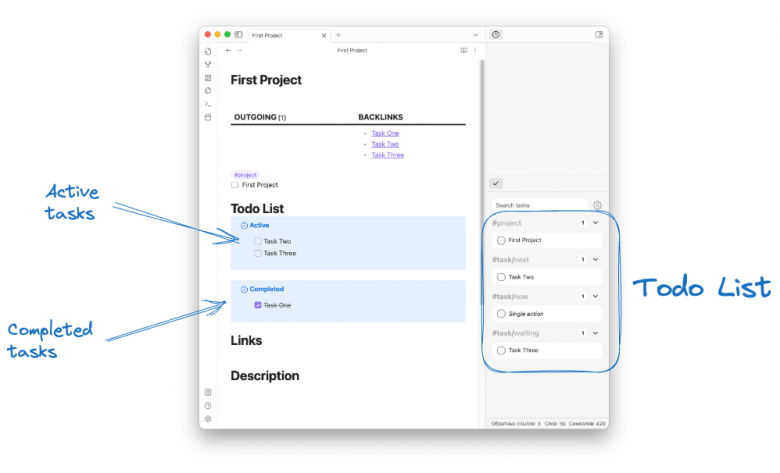Navigate back with the left arrow
Viewport: 780px width, 473px height.
228,50
